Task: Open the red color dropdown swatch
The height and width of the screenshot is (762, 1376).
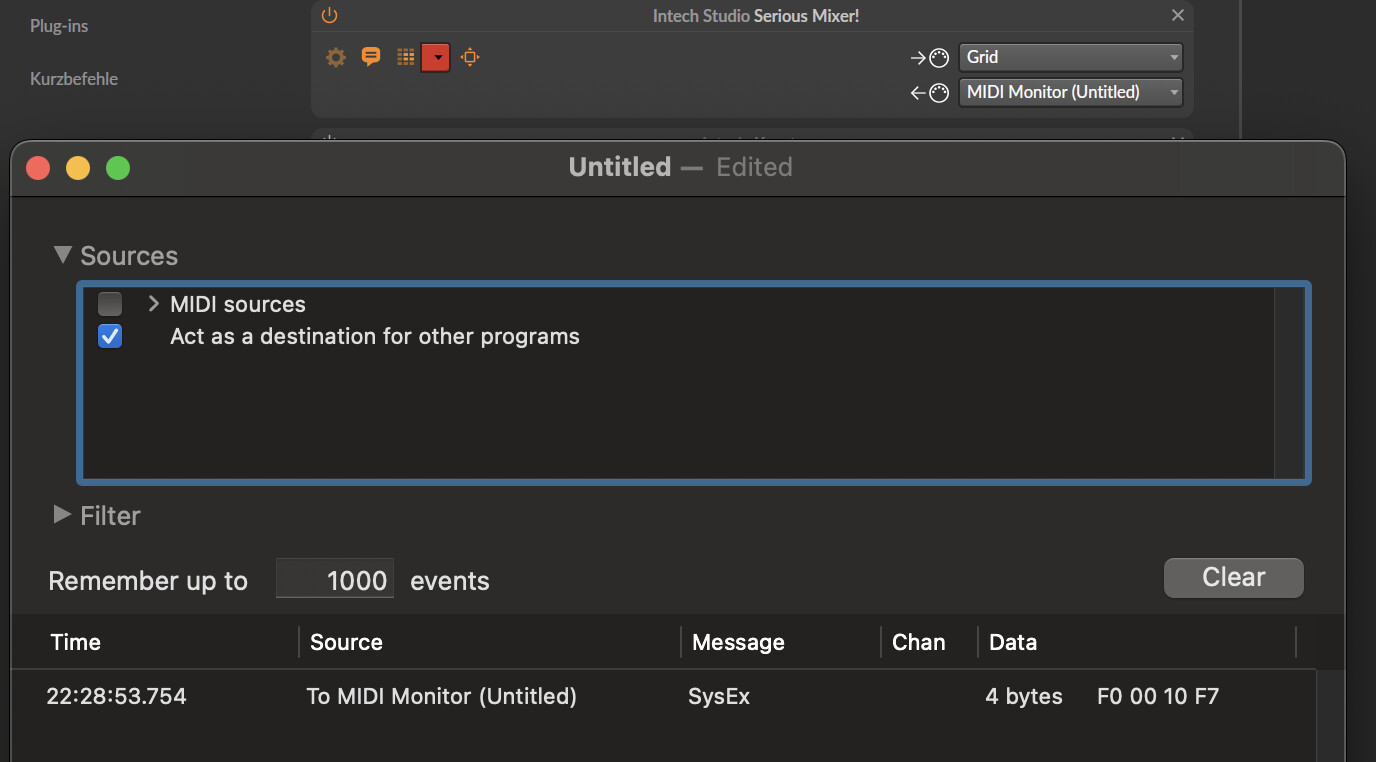Action: click(436, 58)
